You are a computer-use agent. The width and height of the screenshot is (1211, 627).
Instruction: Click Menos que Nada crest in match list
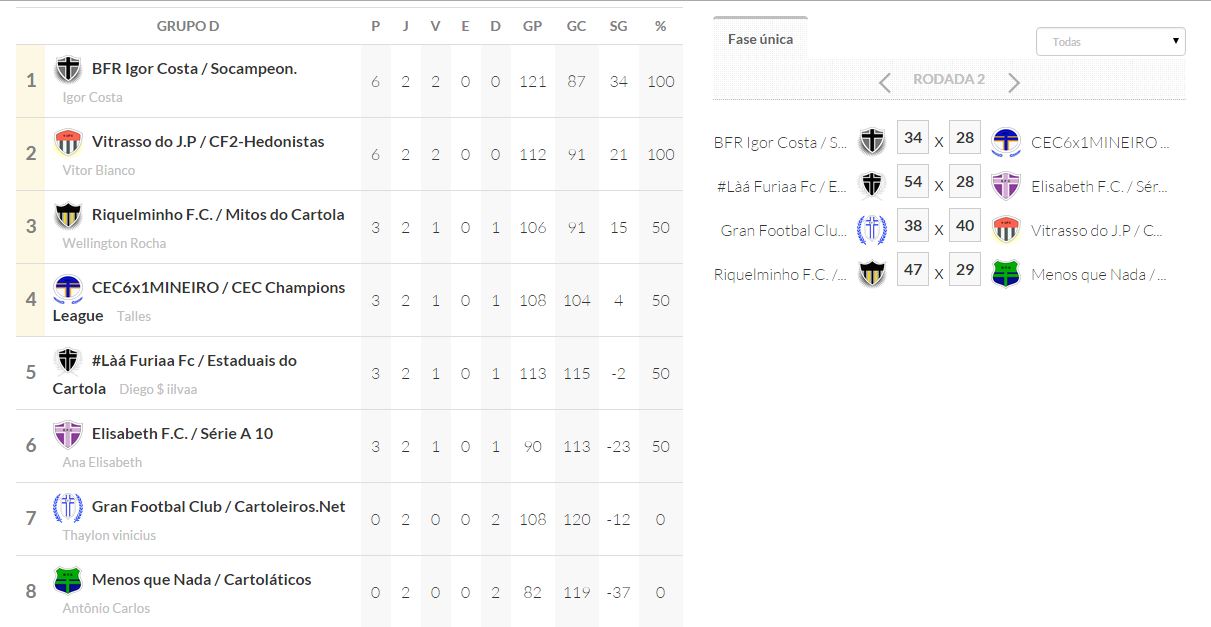(1005, 274)
